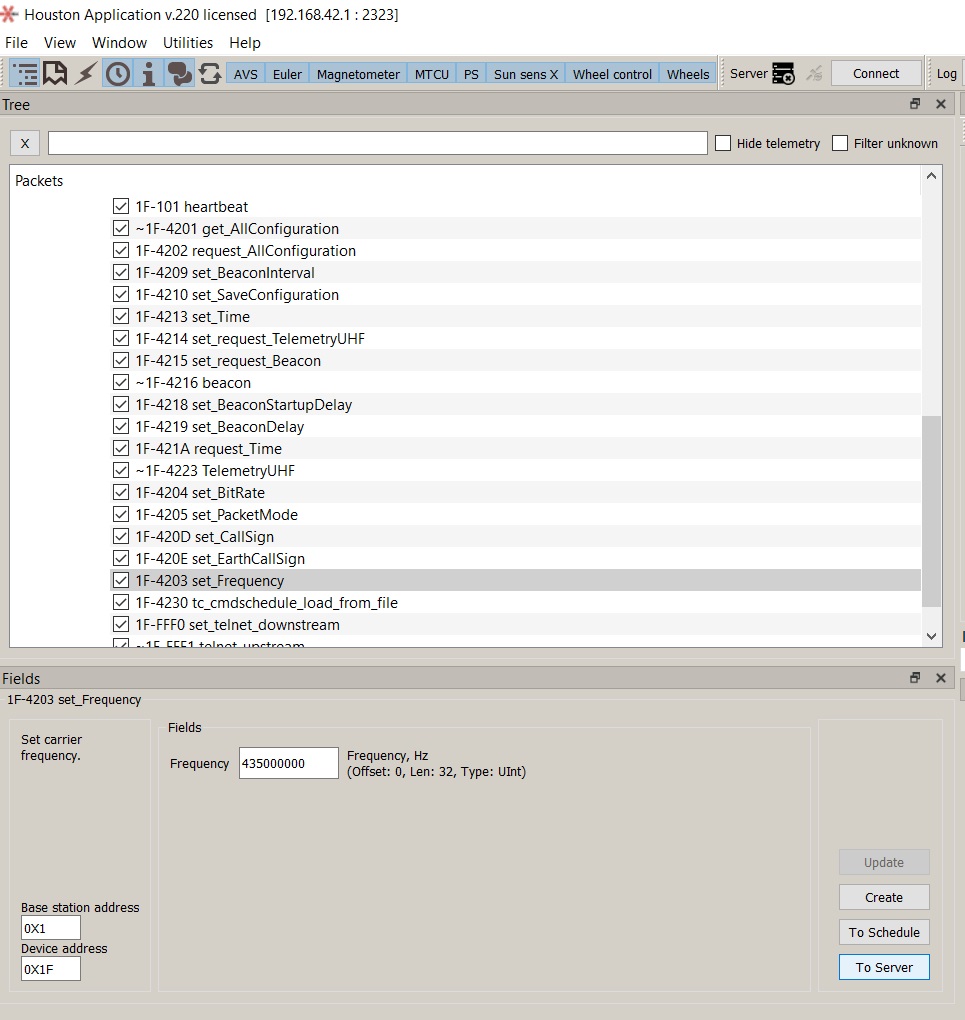
Task: Open the Magnetometer toolbar panel
Action: coord(358,74)
